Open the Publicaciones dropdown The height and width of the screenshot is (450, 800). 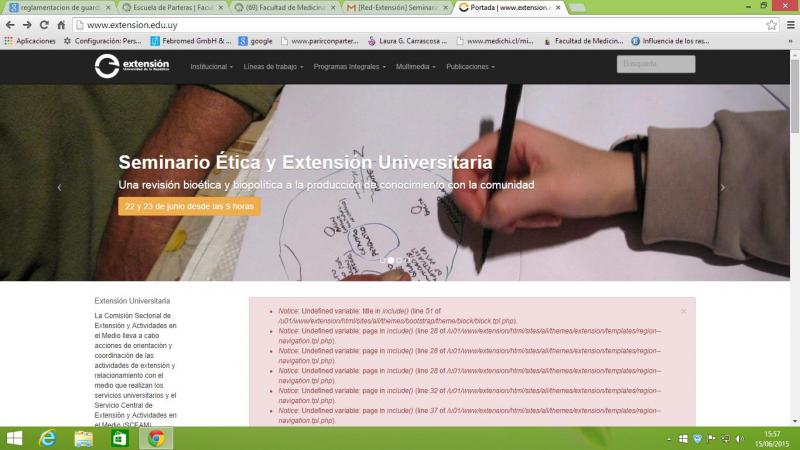[470, 67]
